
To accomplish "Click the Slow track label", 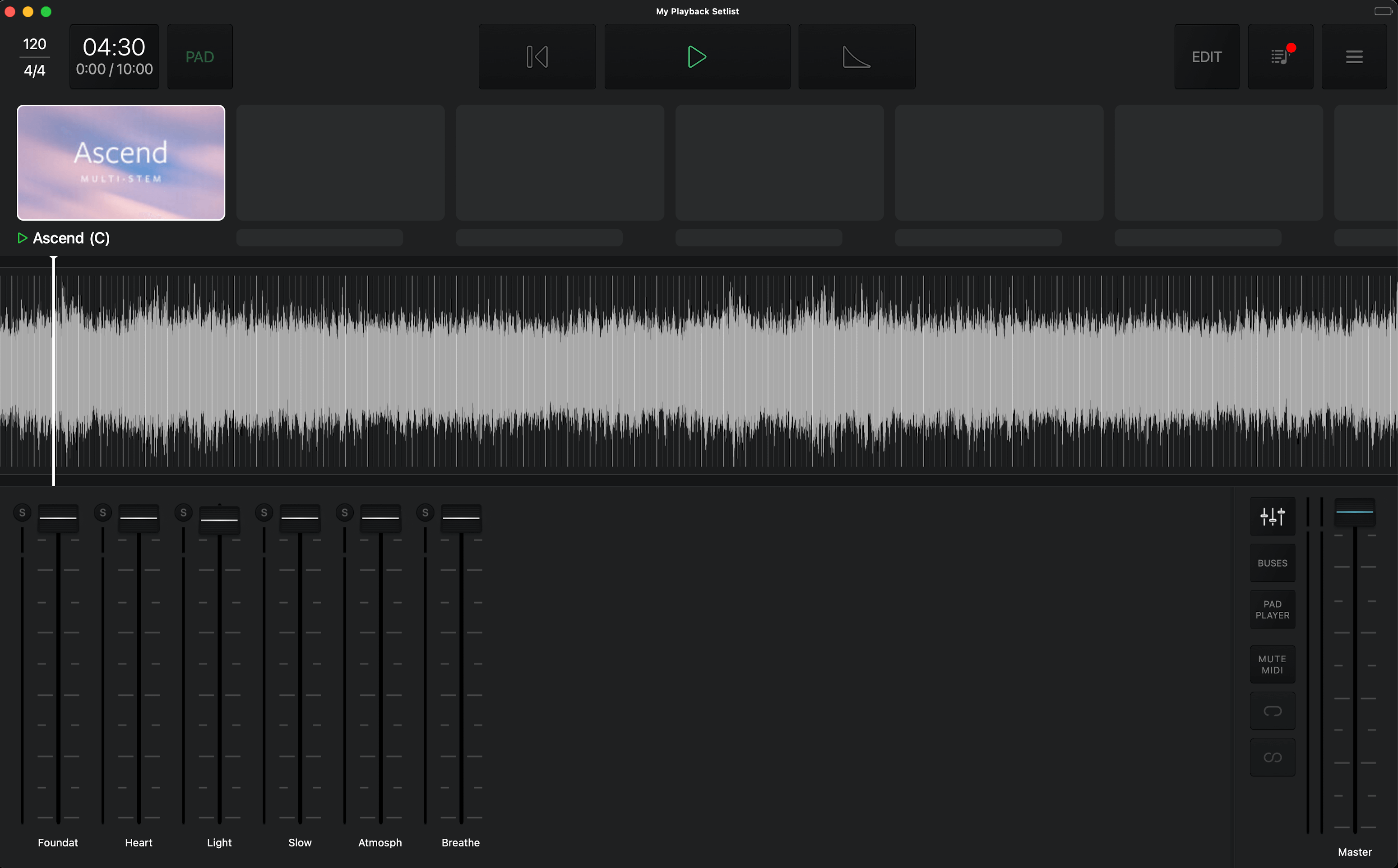I will tap(300, 843).
